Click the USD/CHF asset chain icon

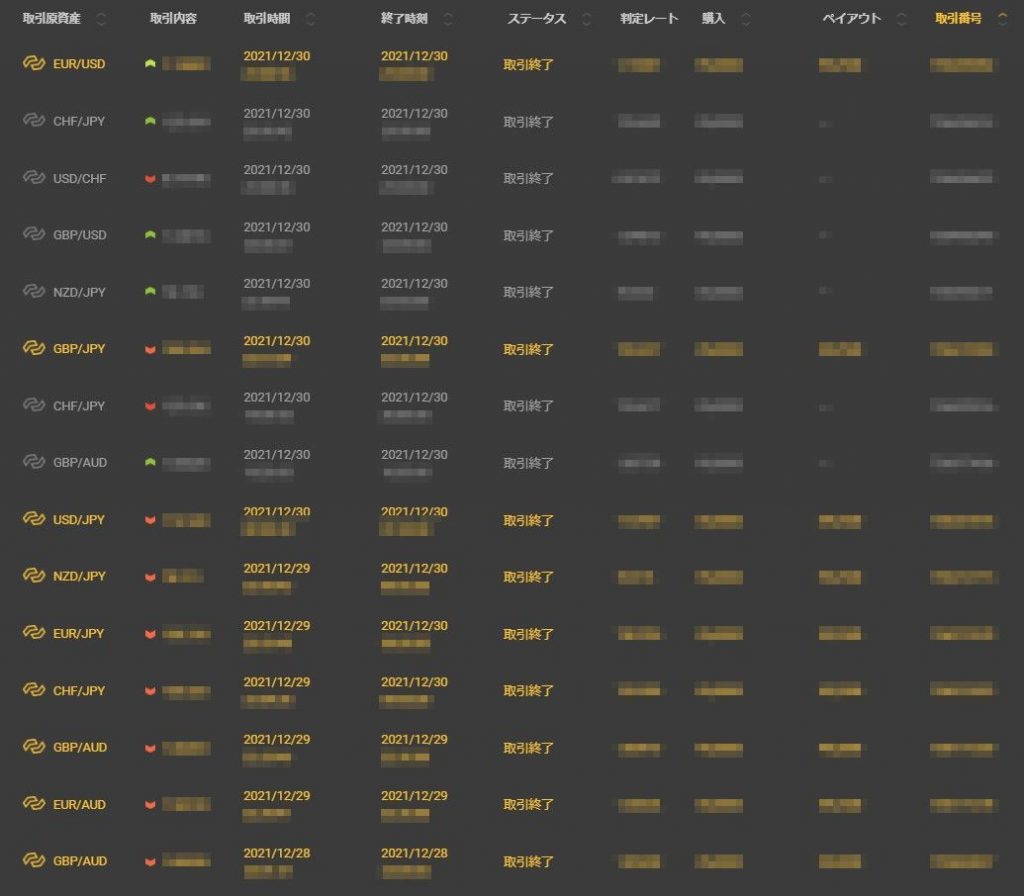pos(35,178)
